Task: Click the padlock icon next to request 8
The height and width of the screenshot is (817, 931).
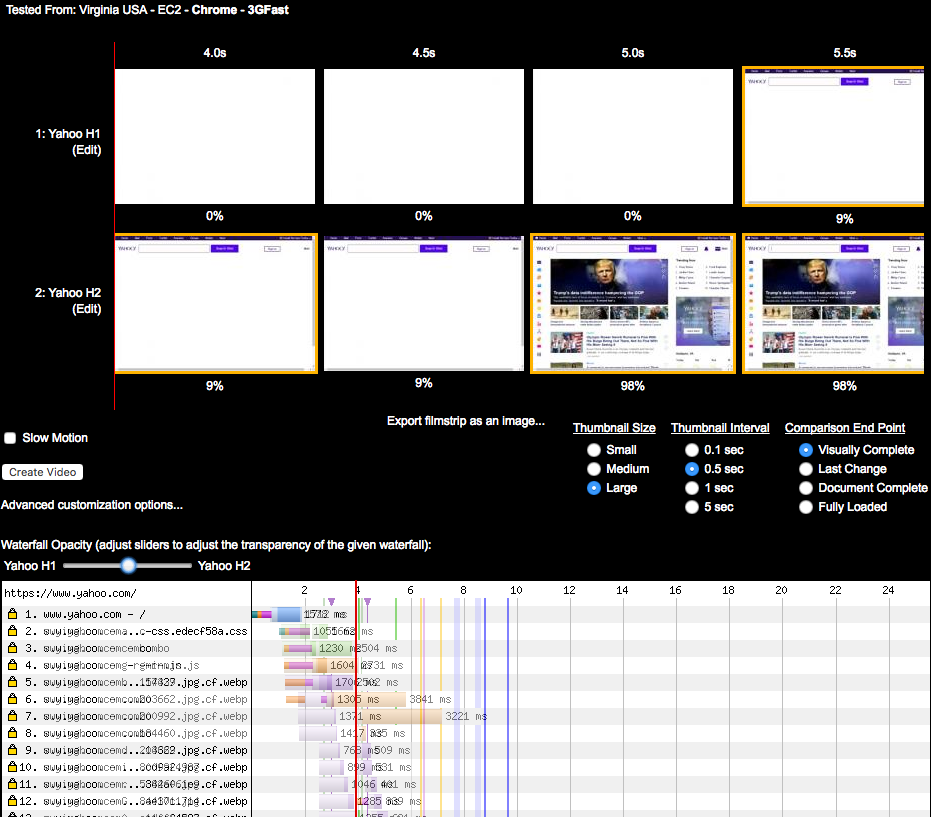Action: click(13, 733)
